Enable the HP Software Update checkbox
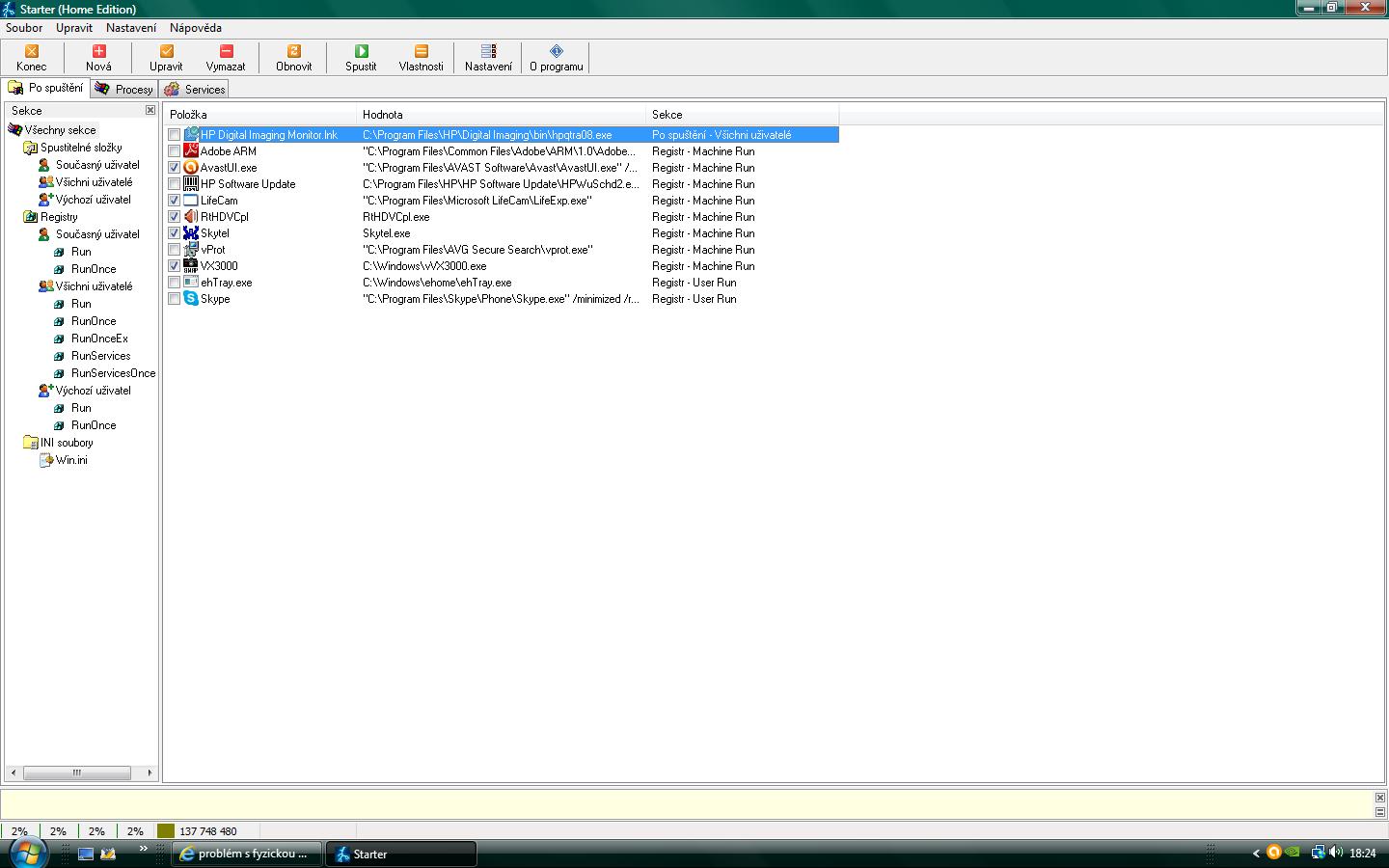 175,184
